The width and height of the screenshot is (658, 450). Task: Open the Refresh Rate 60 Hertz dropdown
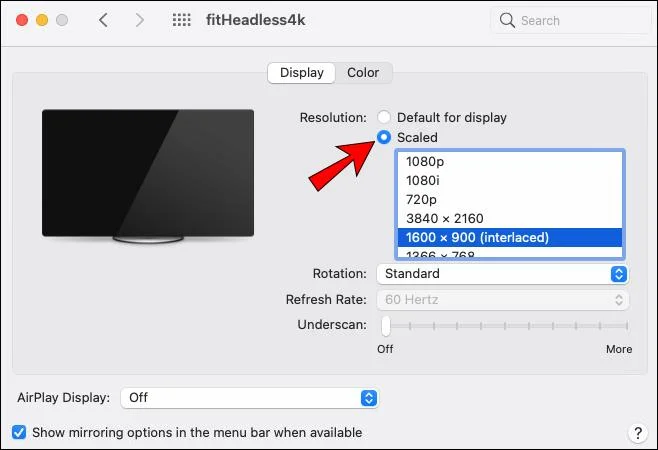(x=502, y=300)
